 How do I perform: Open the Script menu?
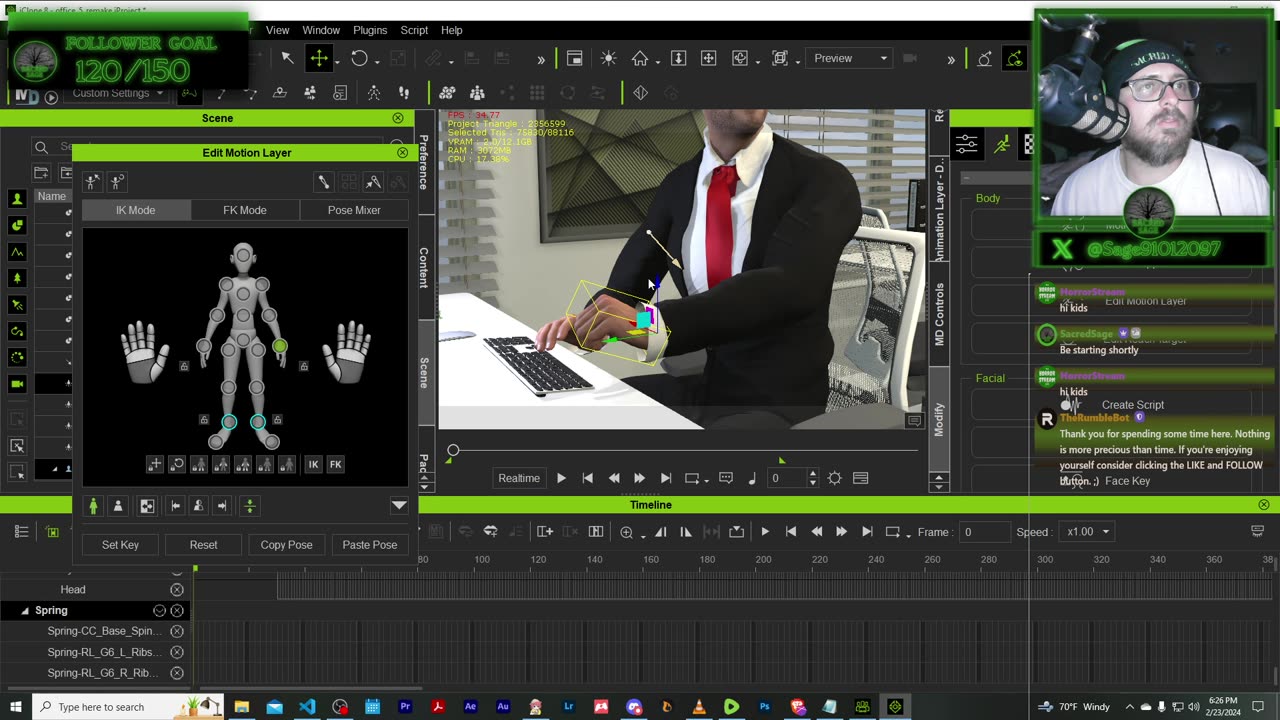(x=414, y=30)
